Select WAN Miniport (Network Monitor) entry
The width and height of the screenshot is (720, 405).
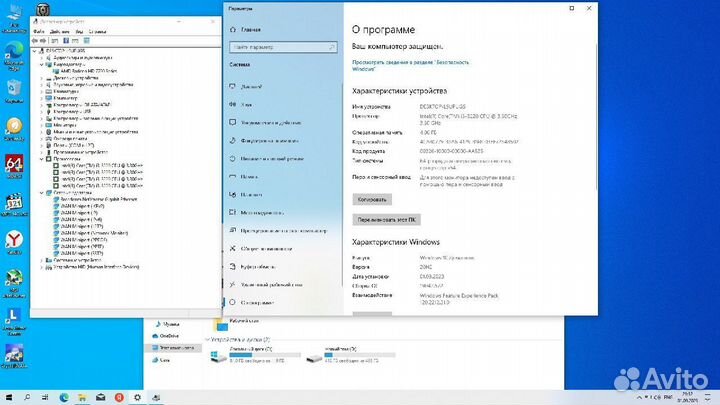tap(90, 233)
